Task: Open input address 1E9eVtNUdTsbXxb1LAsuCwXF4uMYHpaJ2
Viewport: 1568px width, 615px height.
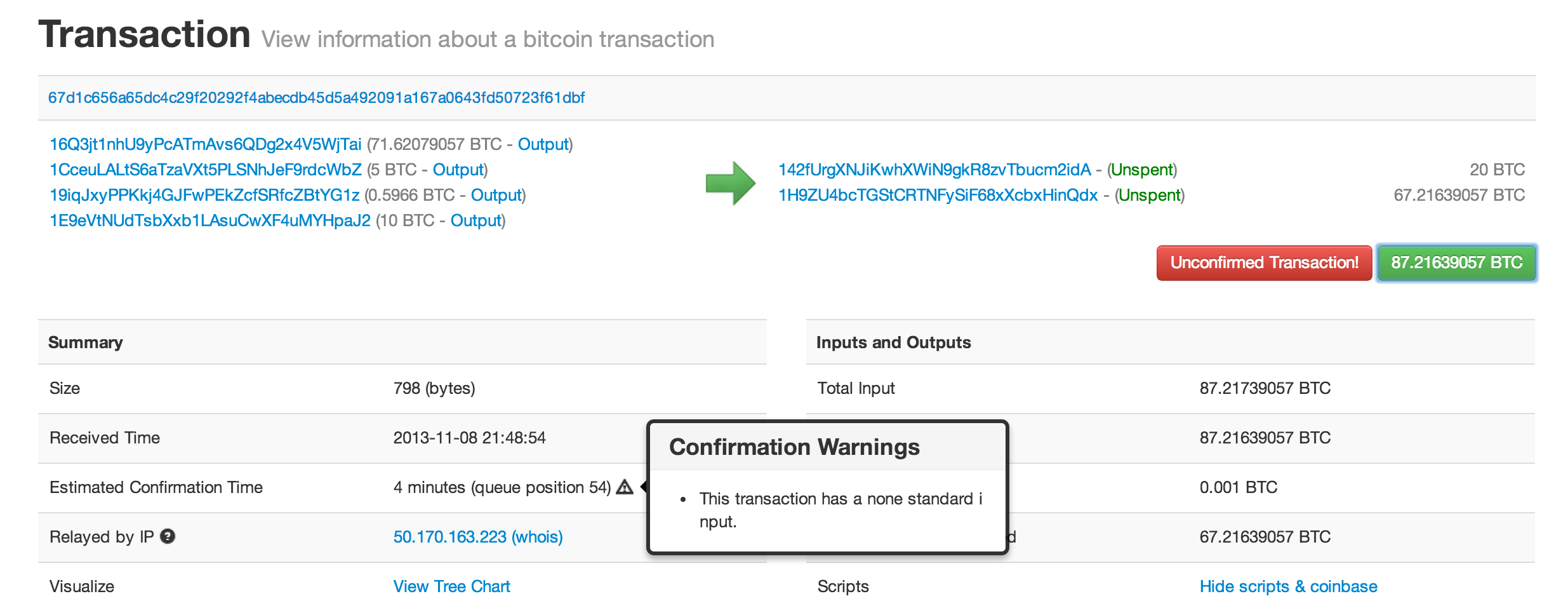Action: pyautogui.click(x=209, y=221)
